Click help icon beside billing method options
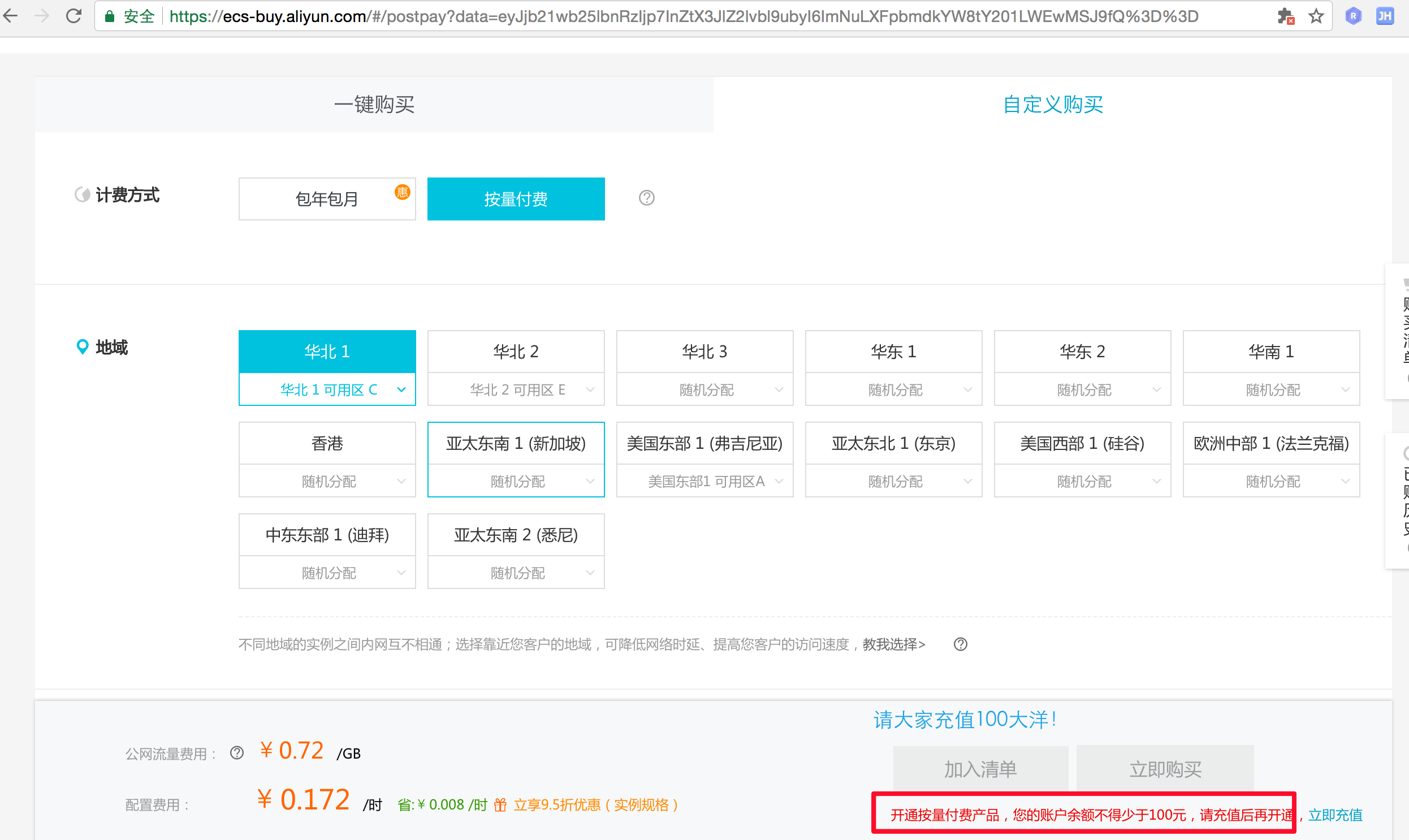The image size is (1409, 840). coord(646,198)
